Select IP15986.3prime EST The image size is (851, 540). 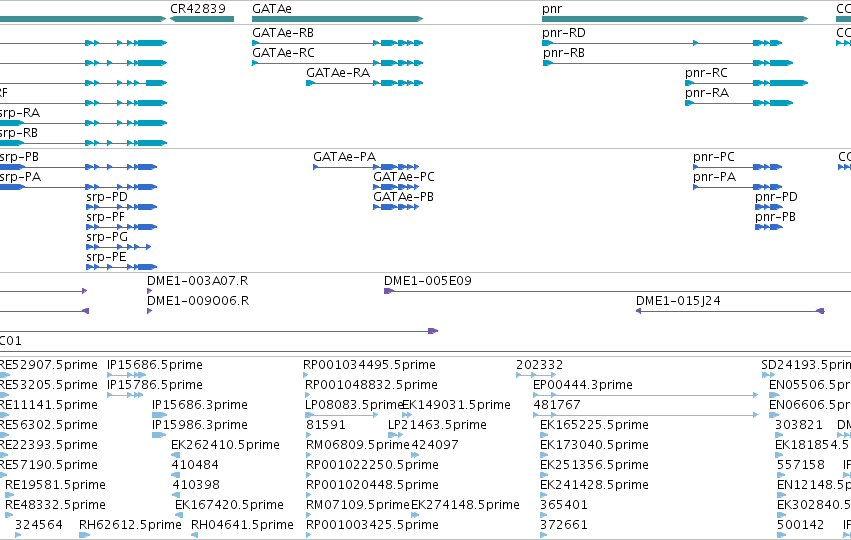pyautogui.click(x=159, y=435)
